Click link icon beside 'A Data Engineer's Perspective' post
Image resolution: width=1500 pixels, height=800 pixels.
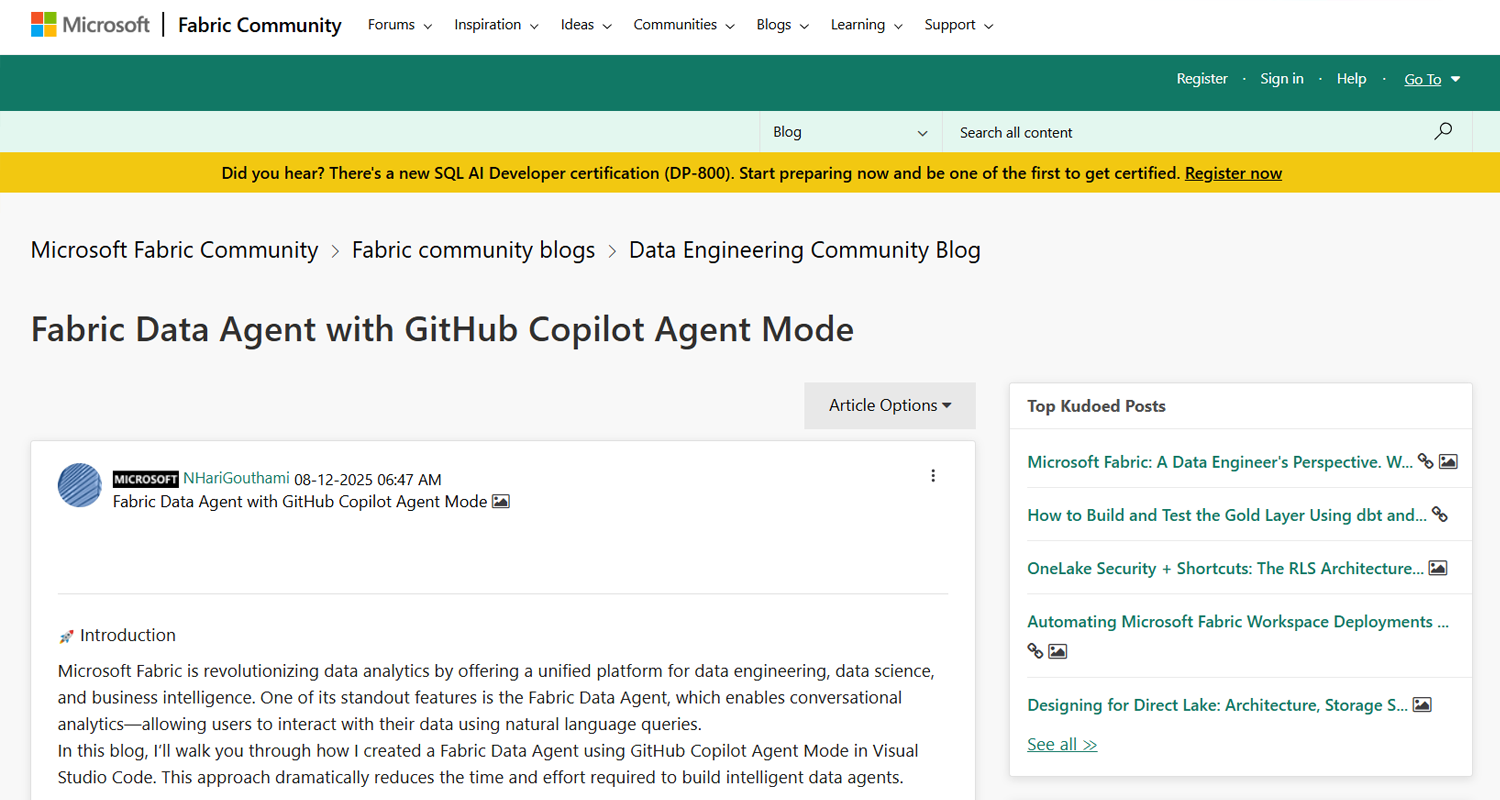[x=1426, y=461]
